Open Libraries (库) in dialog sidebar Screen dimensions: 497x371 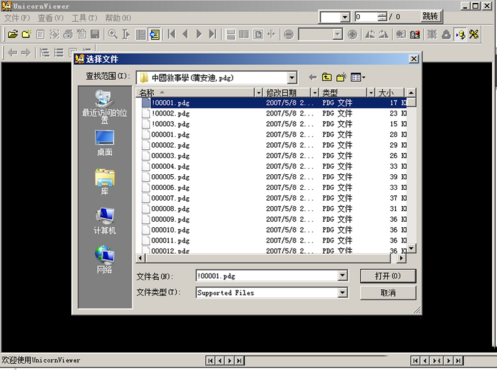105,182
